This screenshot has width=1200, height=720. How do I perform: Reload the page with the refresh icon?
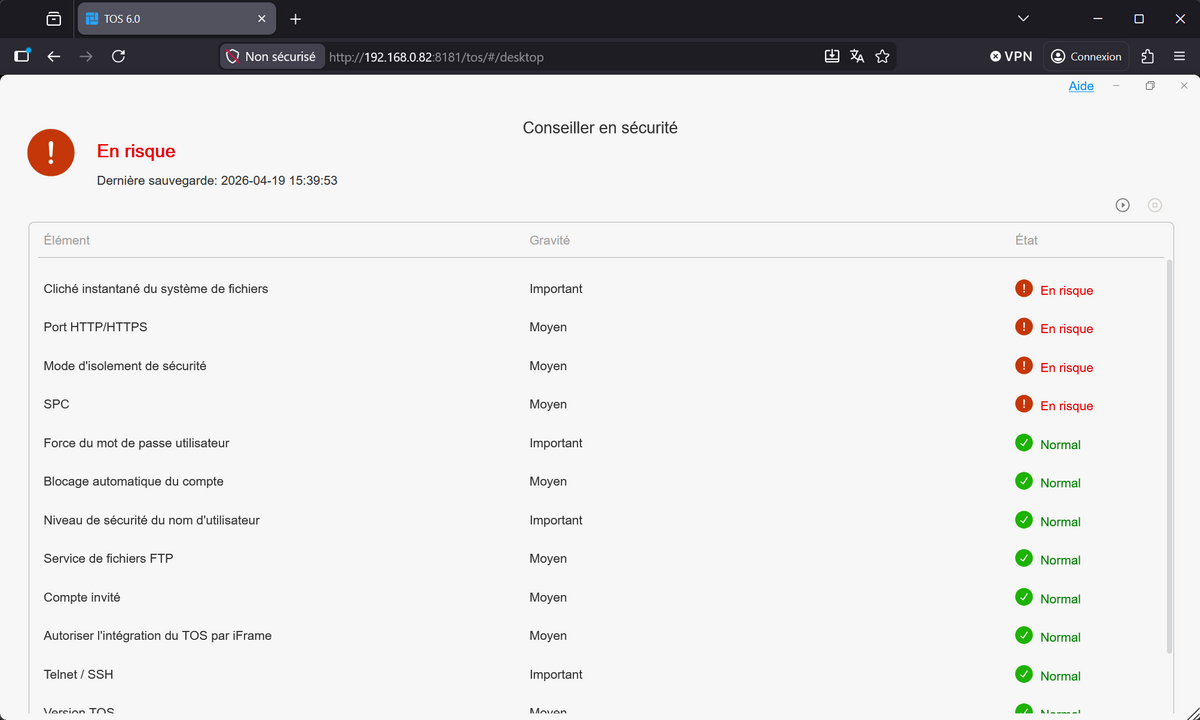click(118, 57)
